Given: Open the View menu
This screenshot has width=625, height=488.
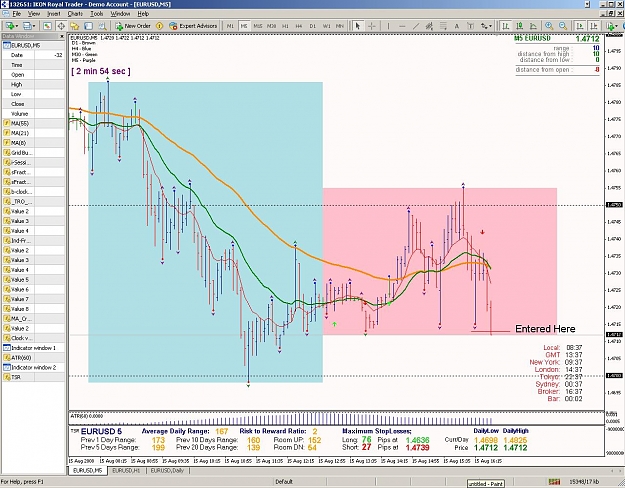Looking at the screenshot, I should (34, 14).
